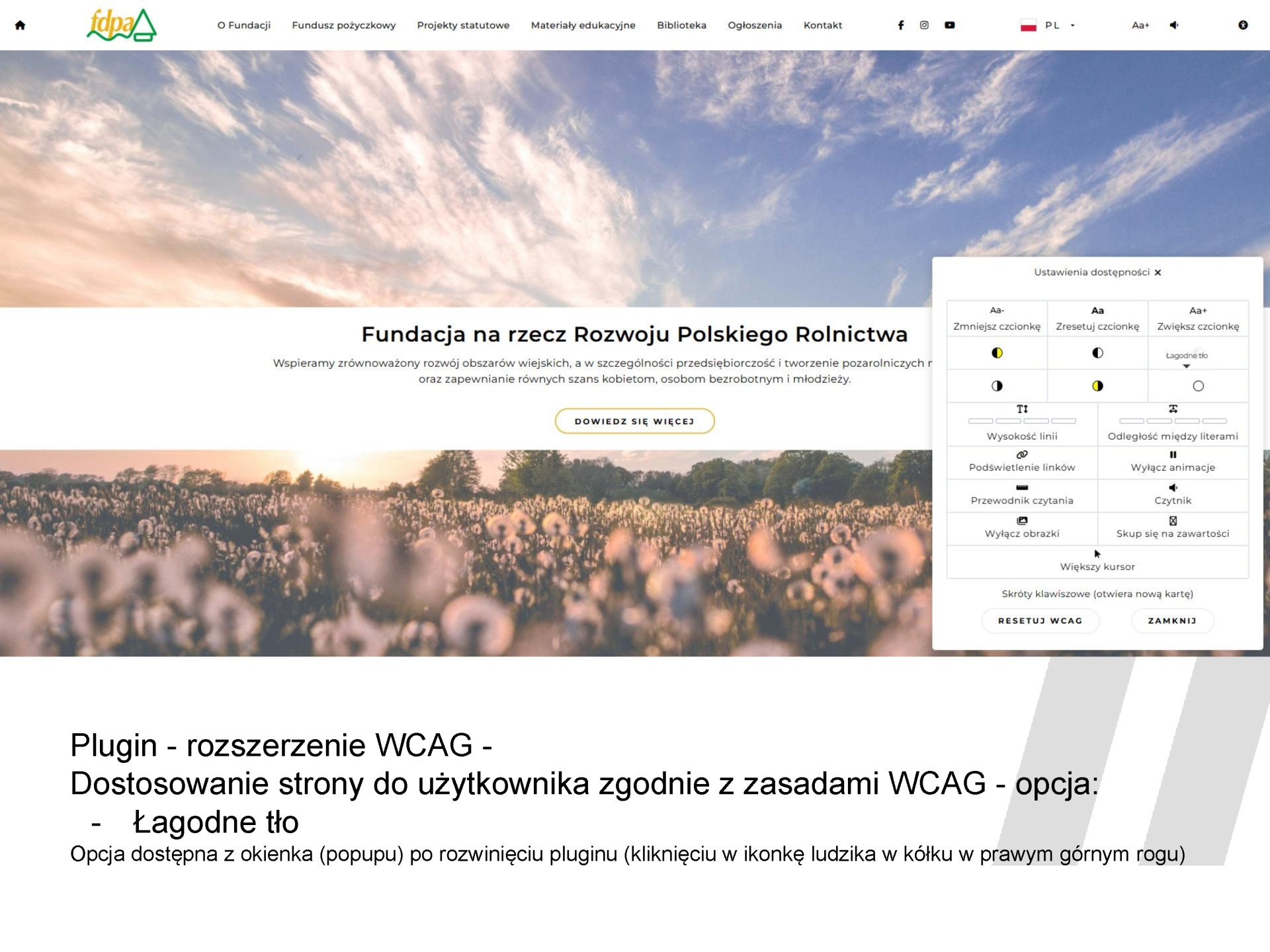Screen dimensions: 1270x952
Task: Close accessibility panel with the X icon
Action: (1158, 272)
